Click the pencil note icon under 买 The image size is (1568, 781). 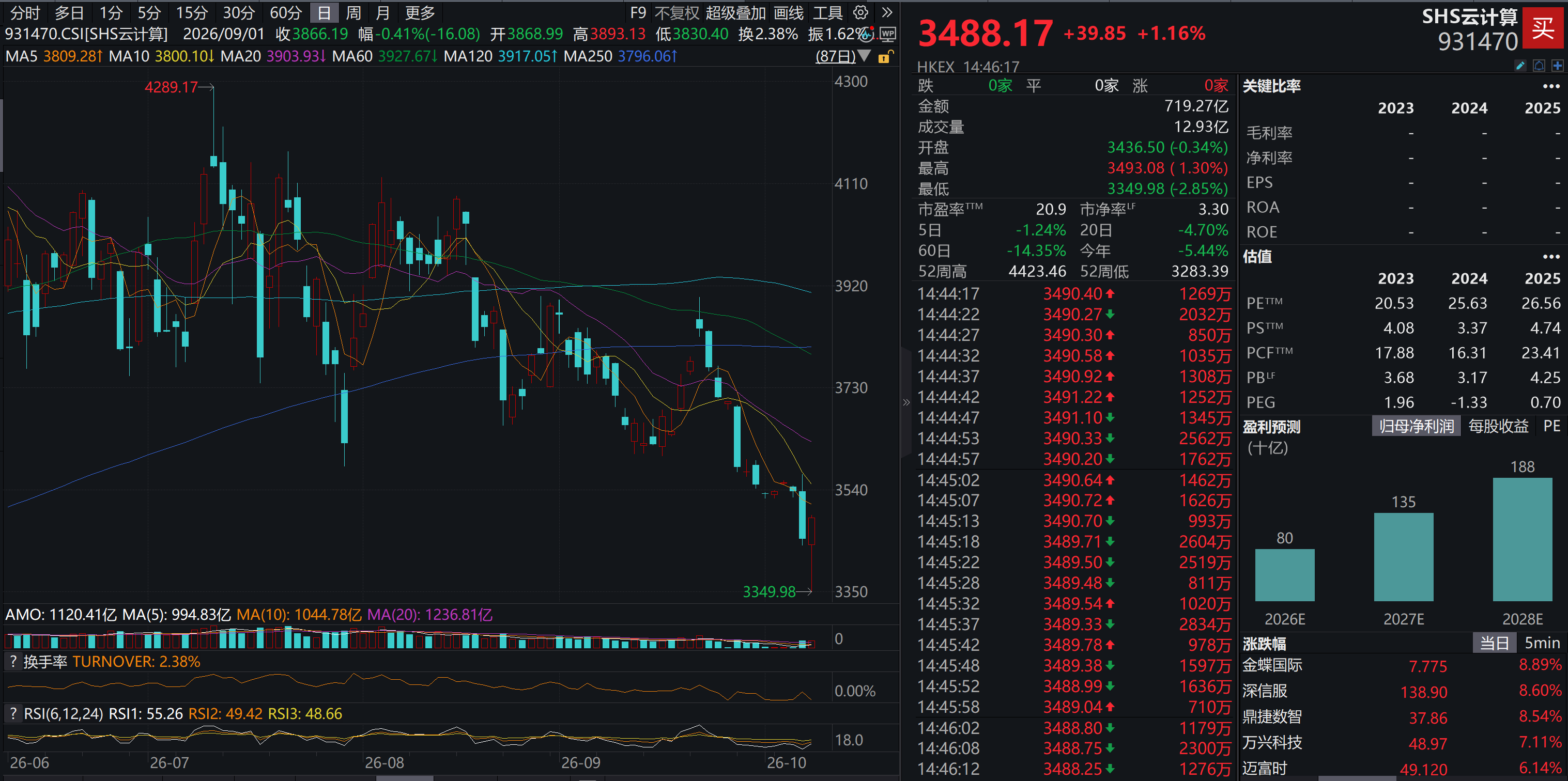tap(1520, 65)
